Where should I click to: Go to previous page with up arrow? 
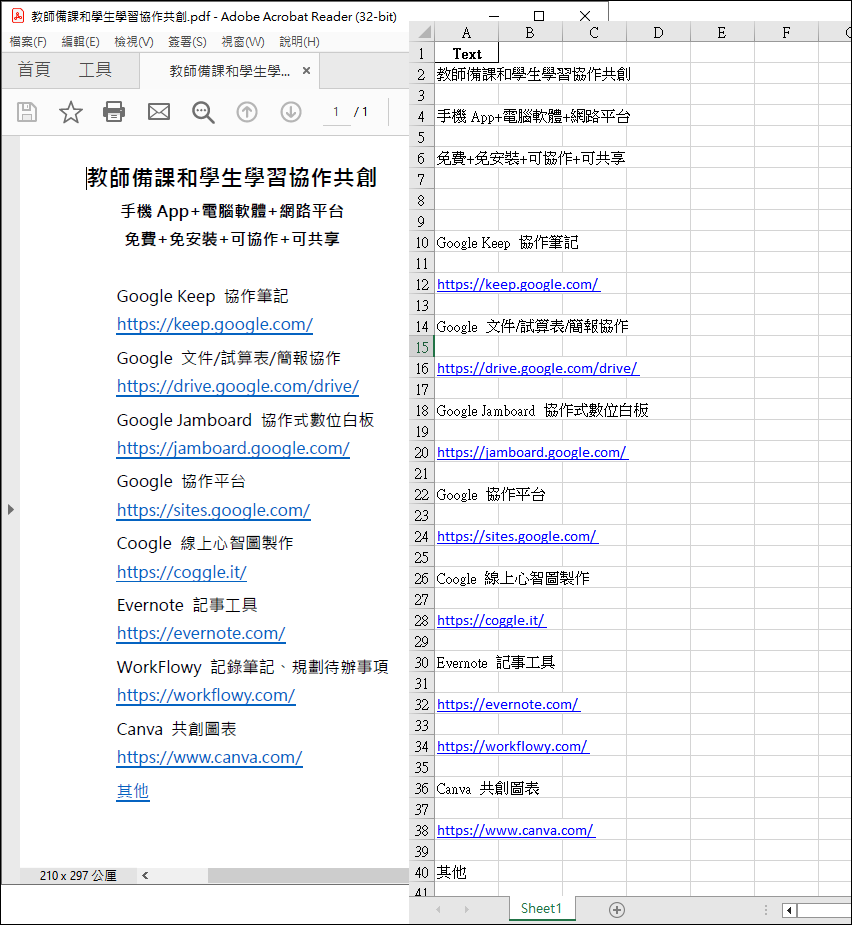247,111
